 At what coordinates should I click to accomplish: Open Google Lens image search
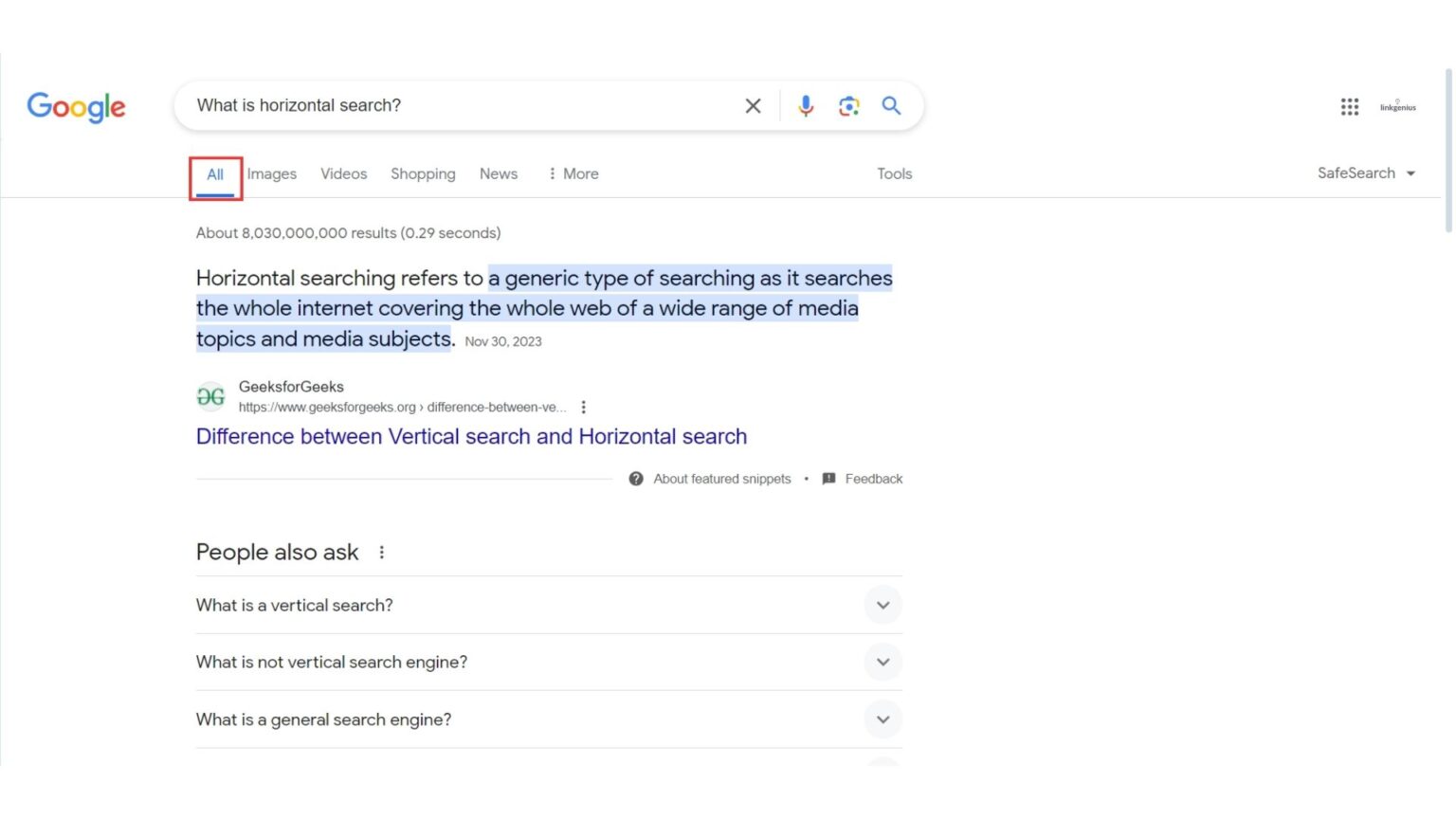pyautogui.click(x=848, y=105)
